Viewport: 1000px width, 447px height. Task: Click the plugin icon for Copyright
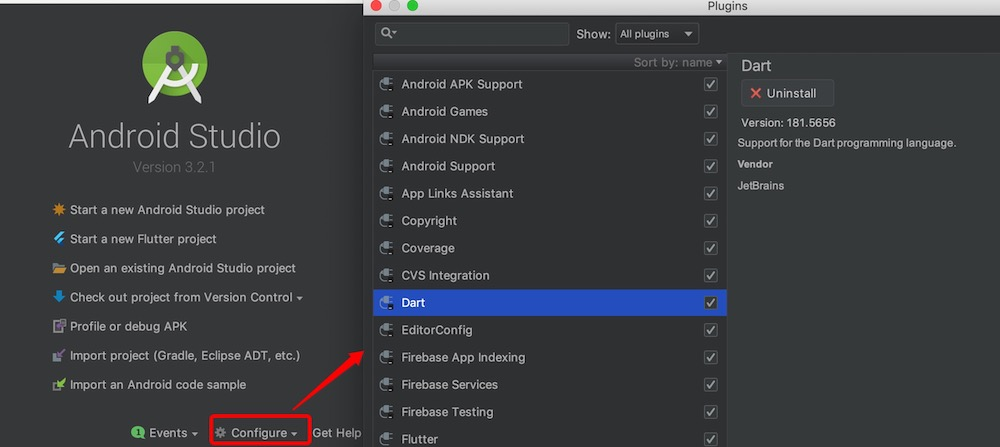[x=386, y=221]
